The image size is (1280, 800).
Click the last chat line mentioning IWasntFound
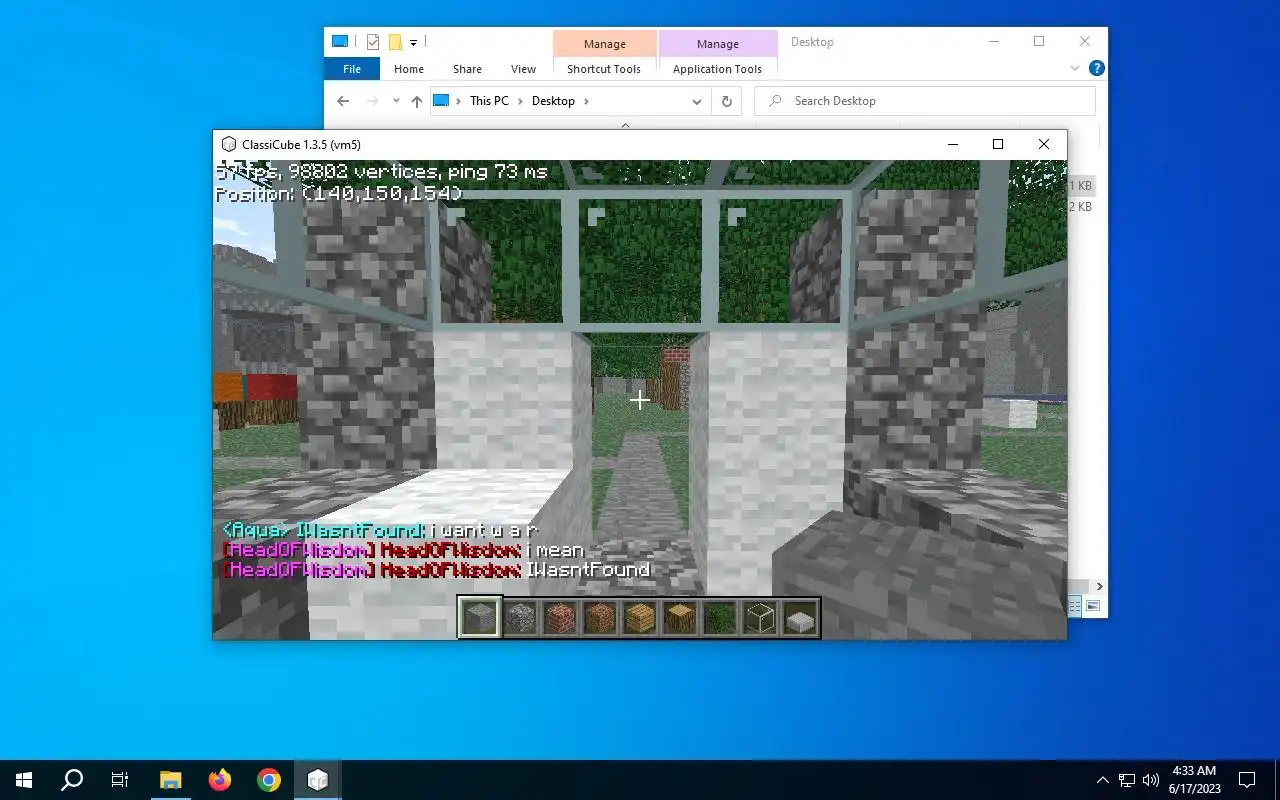[x=437, y=570]
